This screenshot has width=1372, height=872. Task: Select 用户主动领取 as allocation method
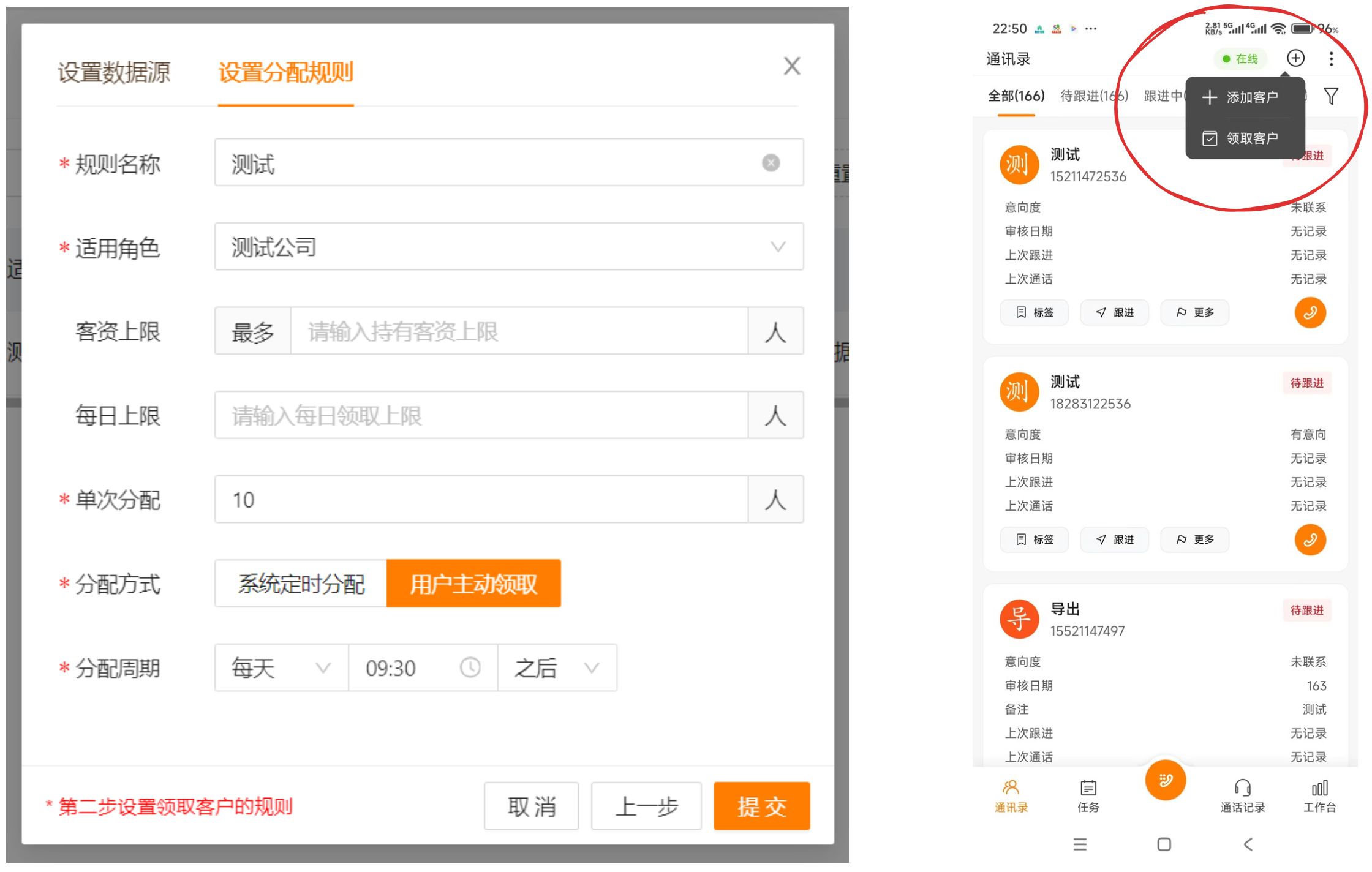point(473,584)
